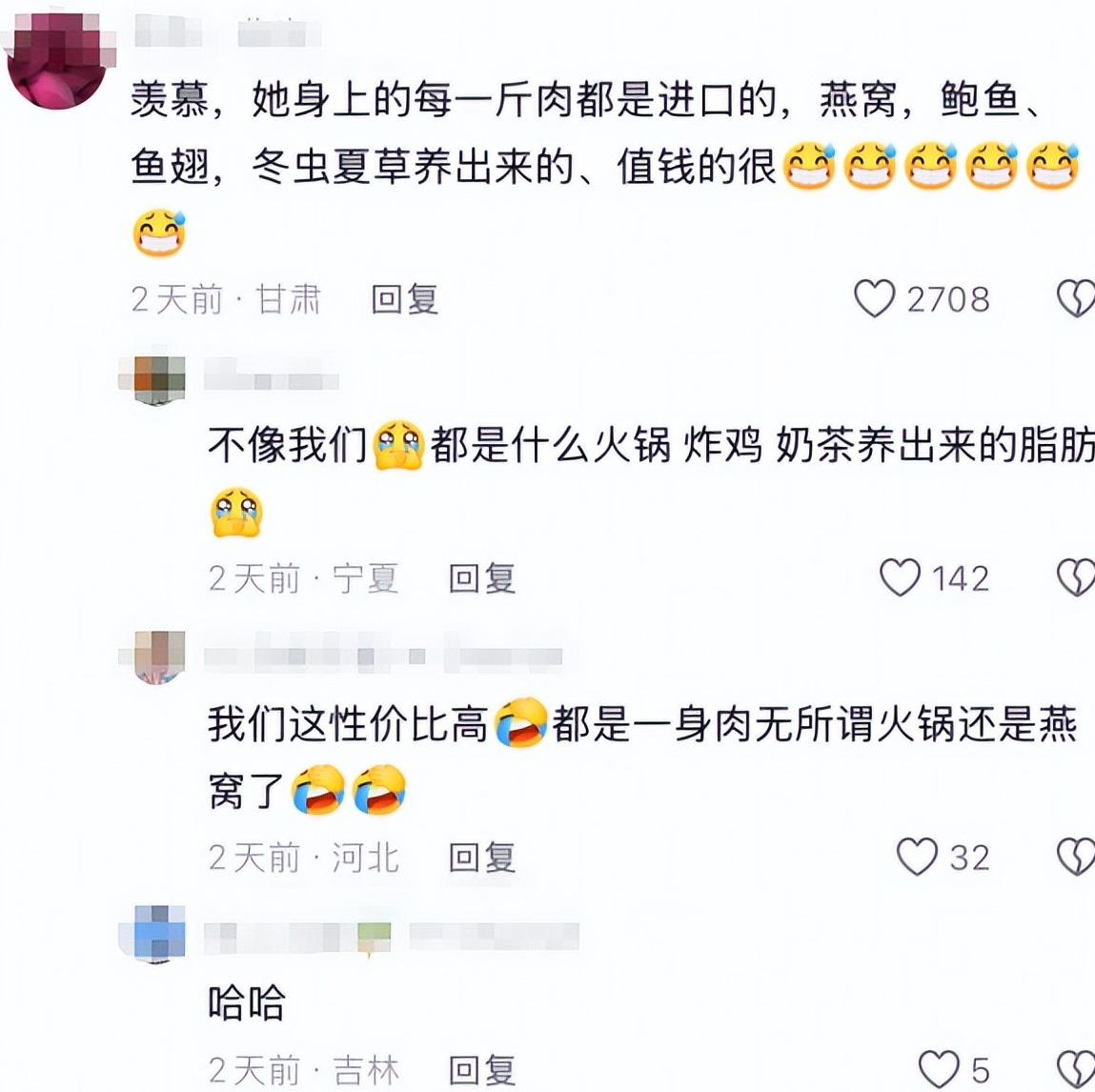Like the Jilin 哈哈 comment

coord(938,1069)
